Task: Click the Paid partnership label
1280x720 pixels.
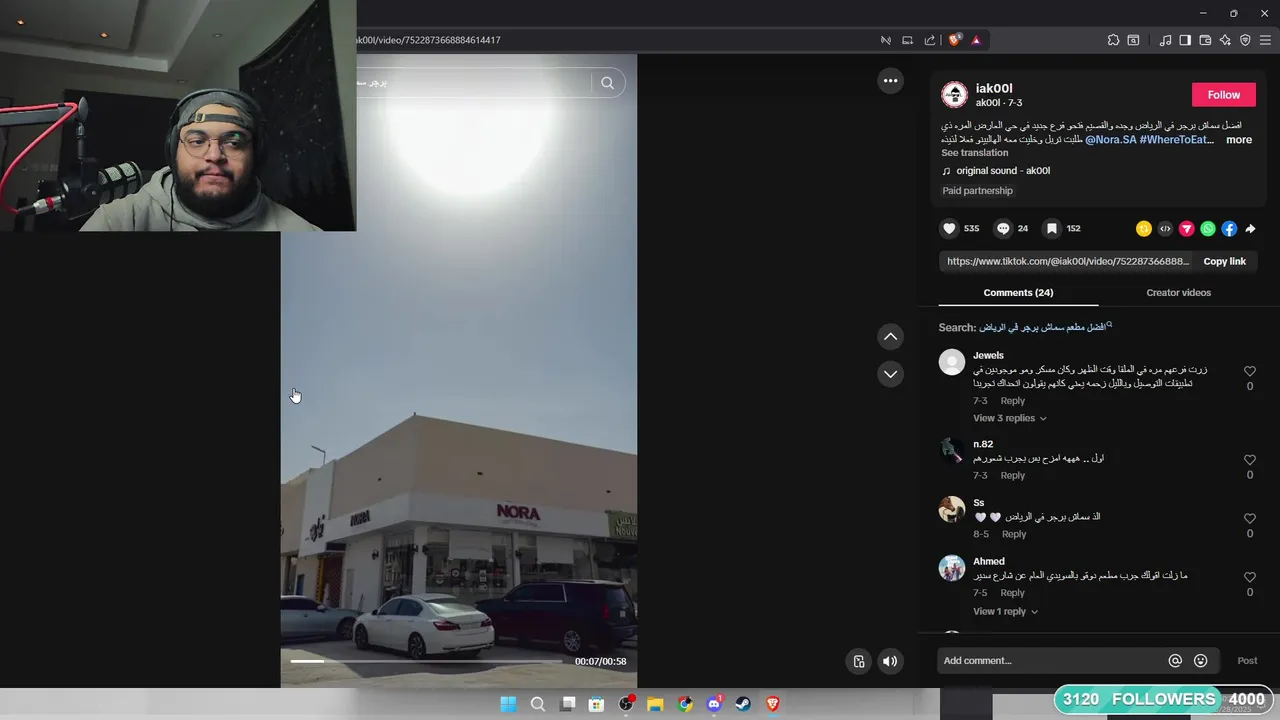Action: pos(977,191)
